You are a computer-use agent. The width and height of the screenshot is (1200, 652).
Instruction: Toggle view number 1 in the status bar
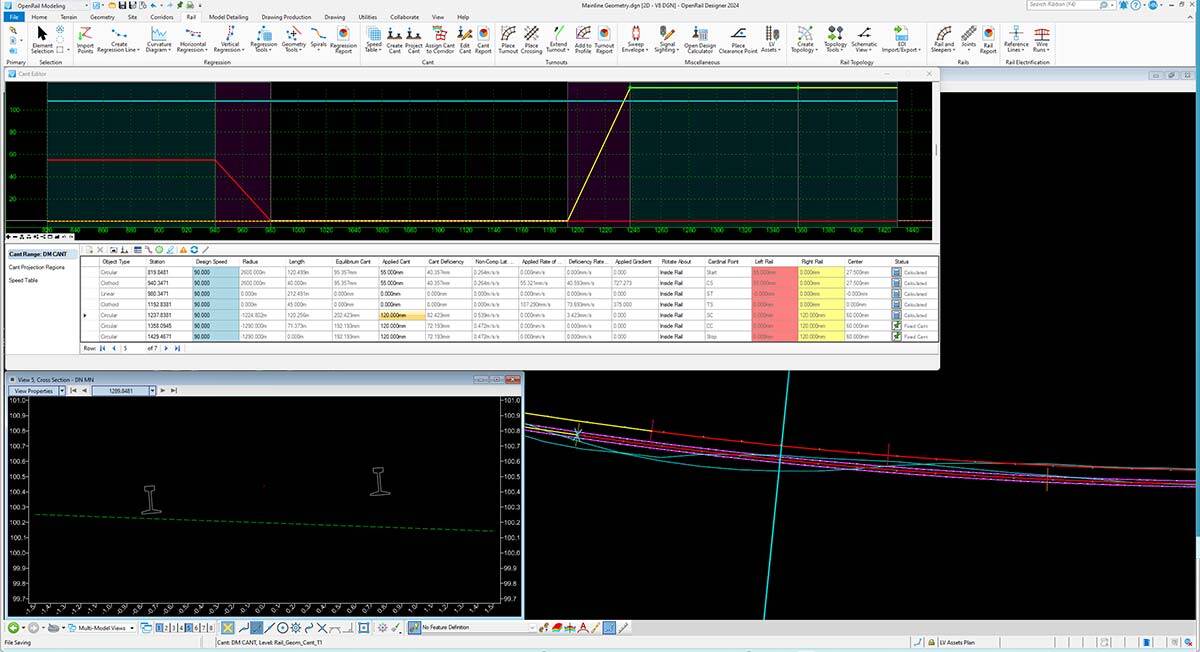[159, 627]
